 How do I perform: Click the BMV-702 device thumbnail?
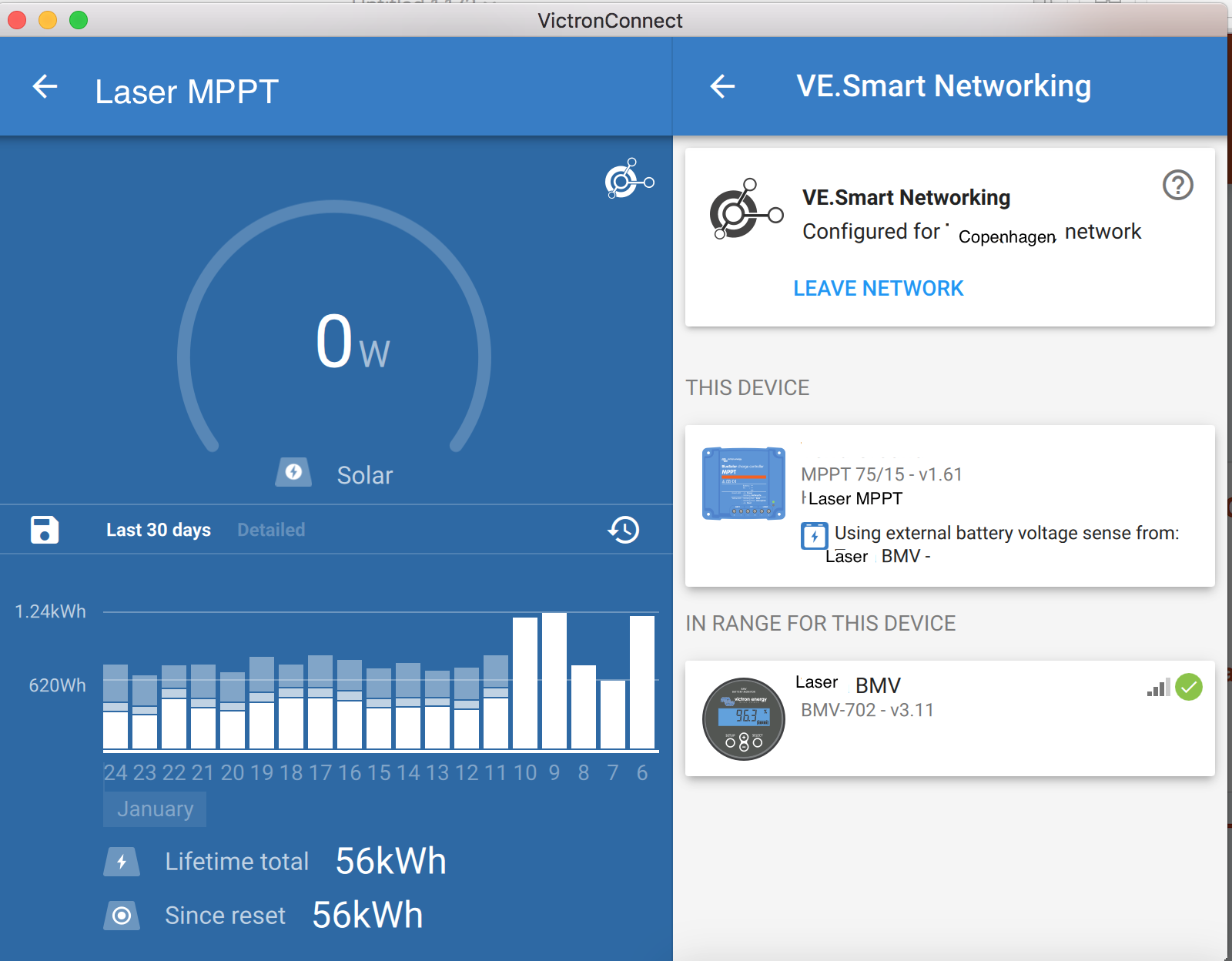744,719
